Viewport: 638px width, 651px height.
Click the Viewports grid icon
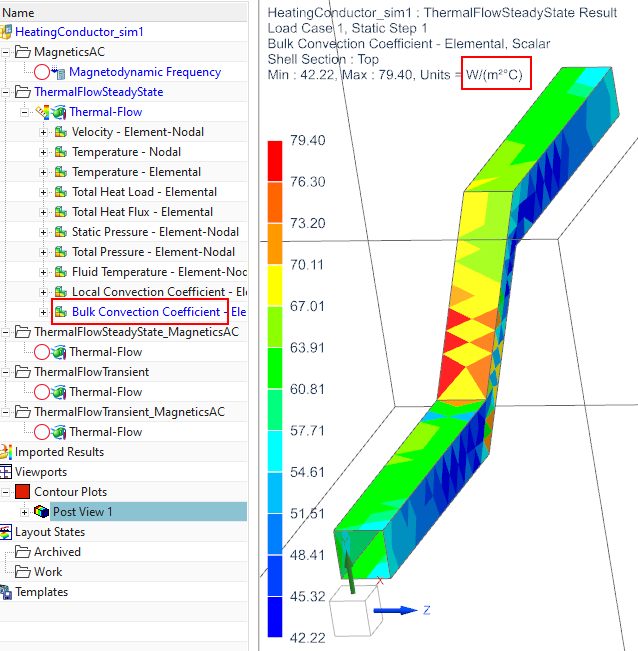(7, 472)
